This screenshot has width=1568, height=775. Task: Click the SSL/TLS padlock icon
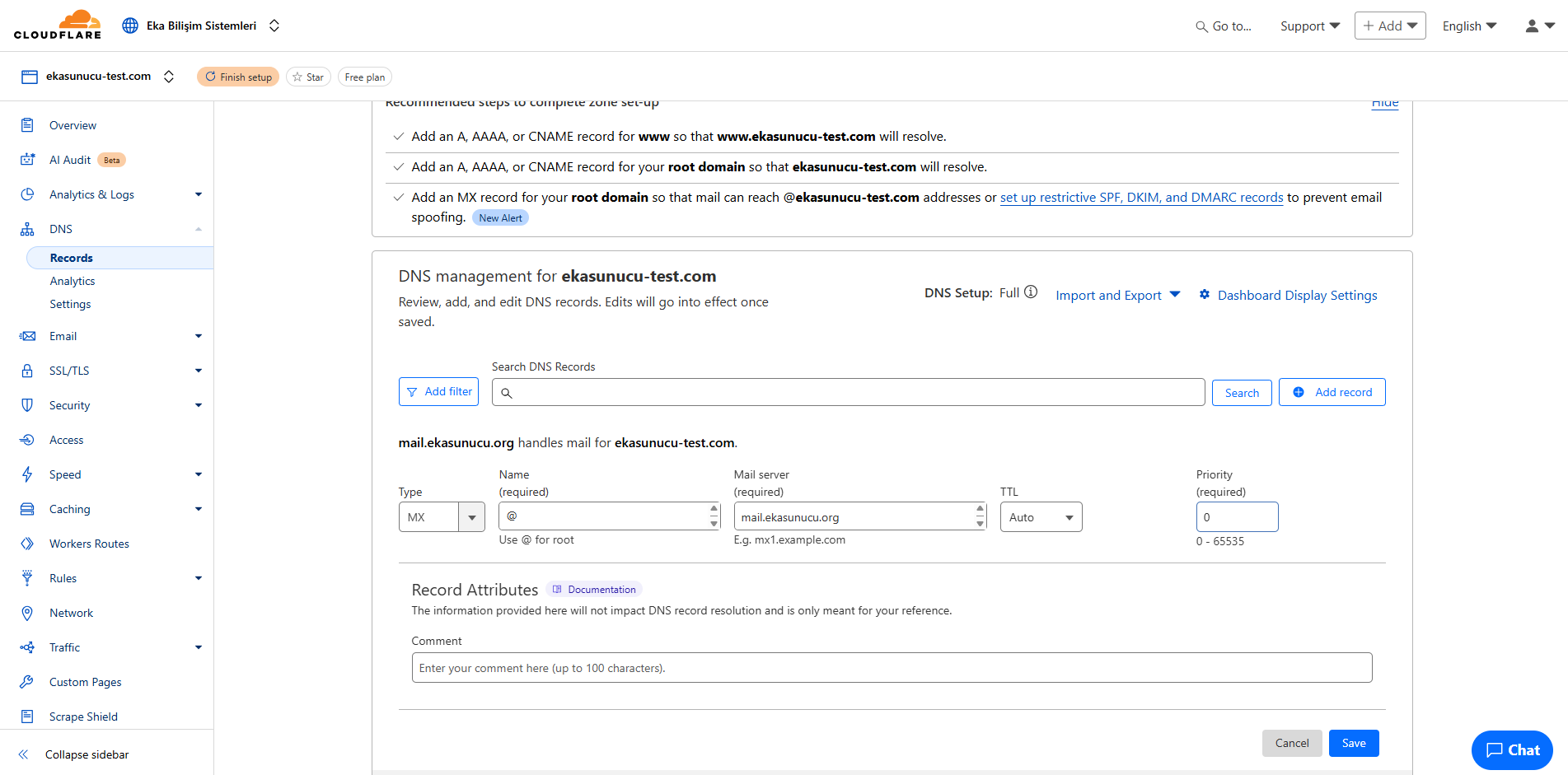[x=27, y=371]
